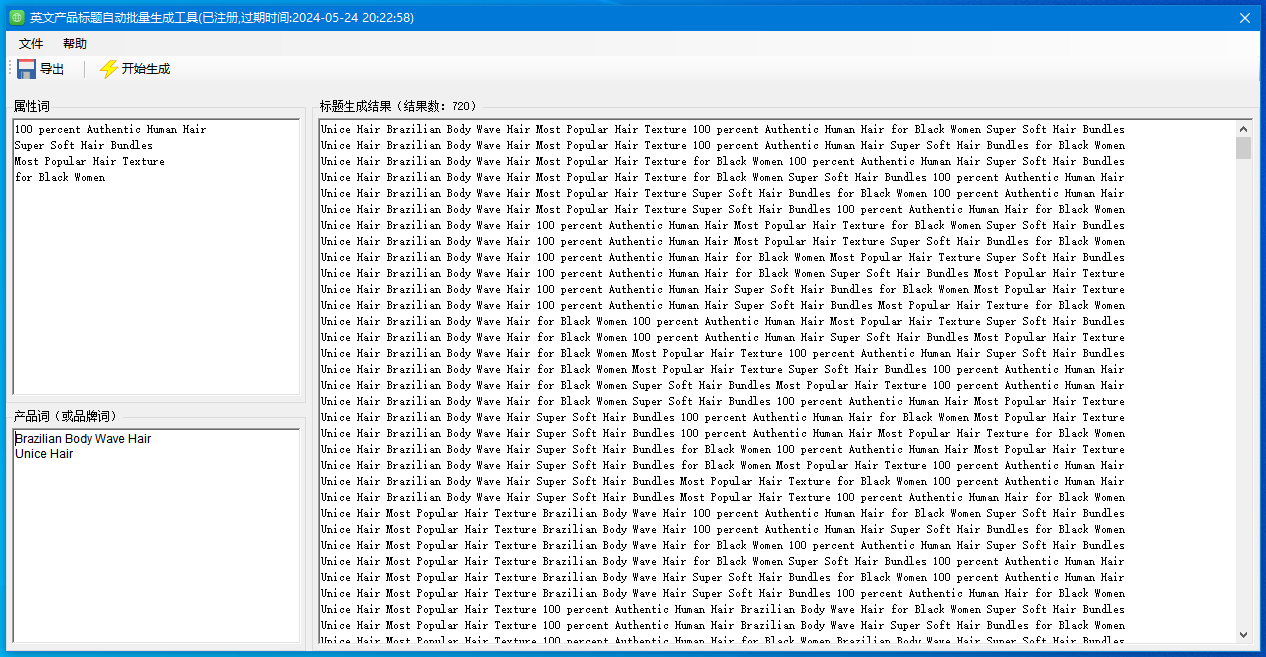This screenshot has width=1266, height=657.
Task: Click the results scrollbar thumb
Action: click(x=1244, y=148)
